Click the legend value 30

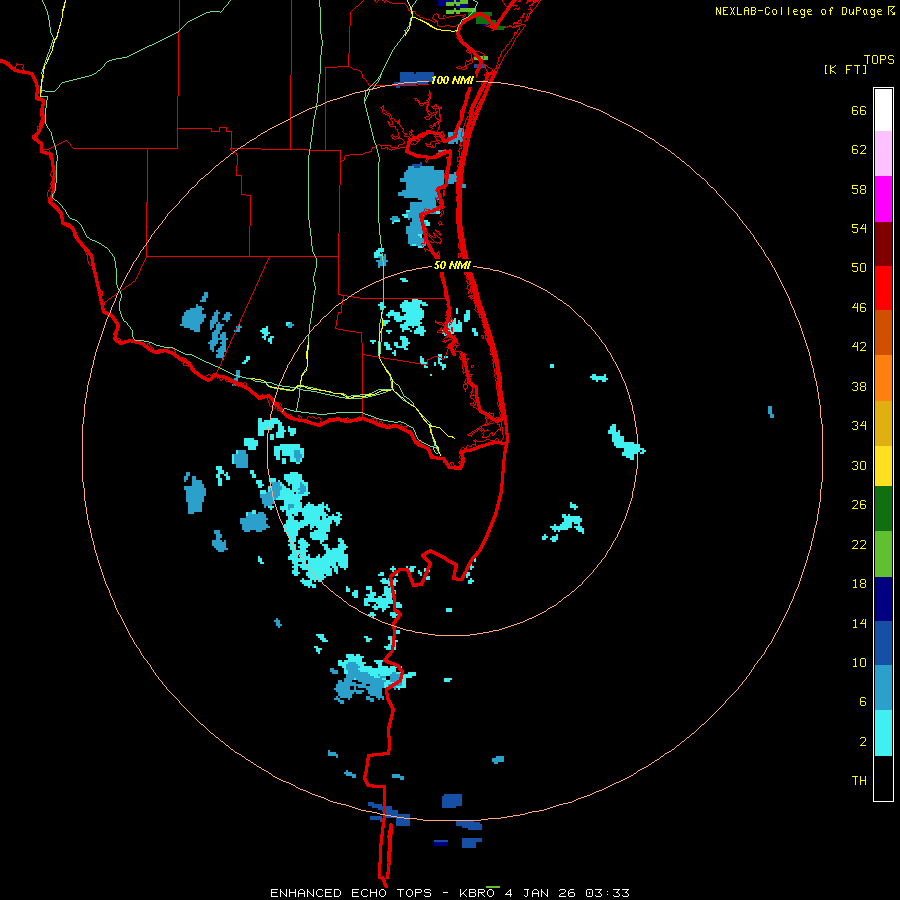pos(859,465)
